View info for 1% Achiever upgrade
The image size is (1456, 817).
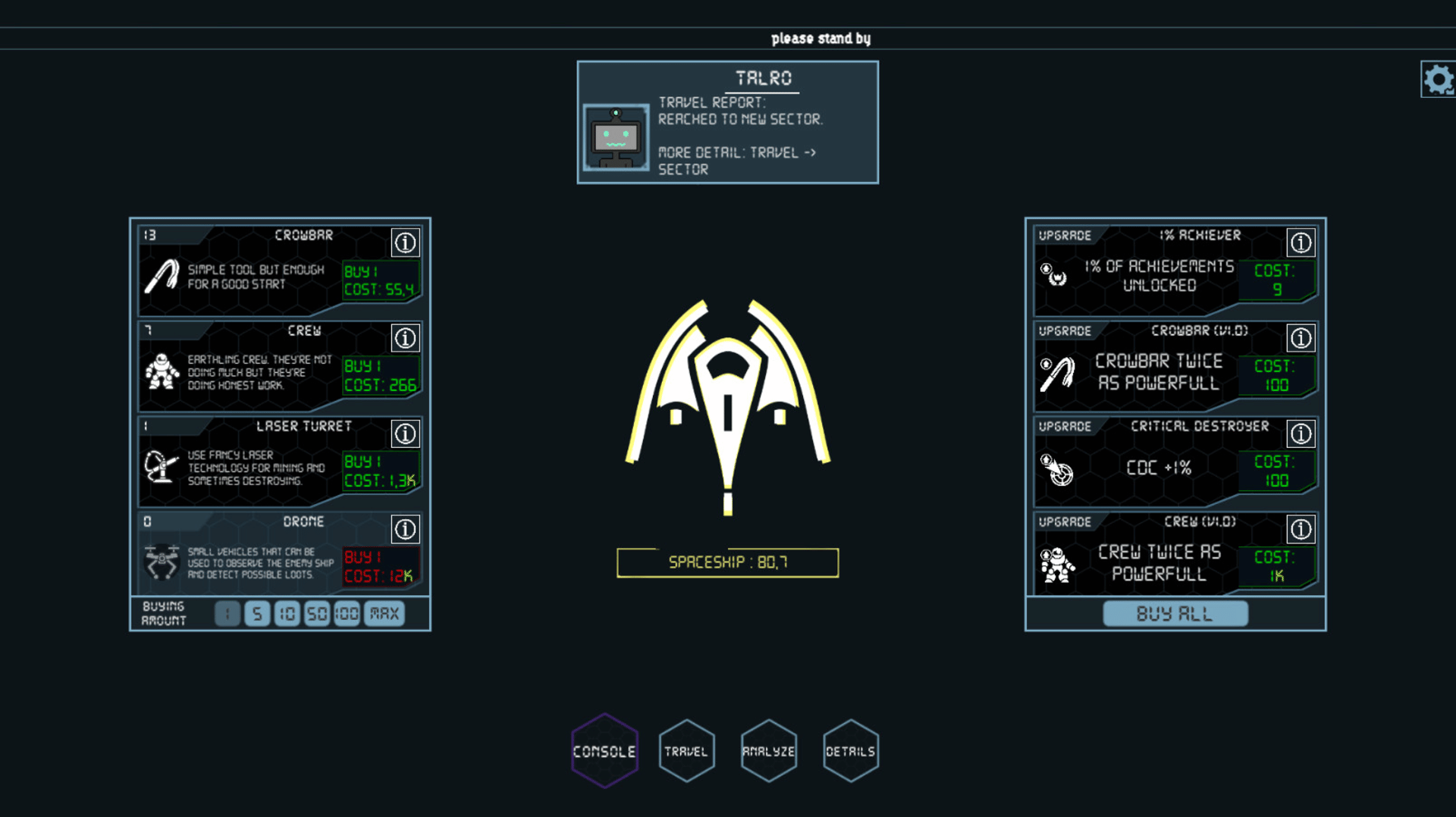pyautogui.click(x=1301, y=243)
